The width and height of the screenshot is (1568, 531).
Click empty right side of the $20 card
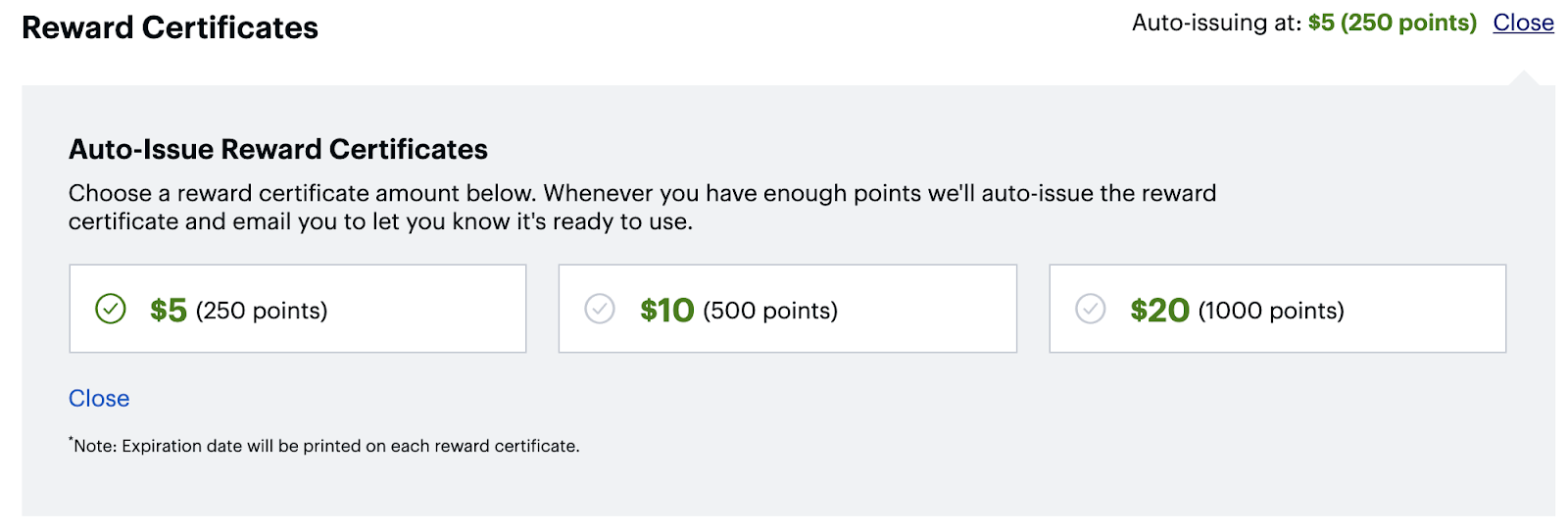coord(1431,310)
